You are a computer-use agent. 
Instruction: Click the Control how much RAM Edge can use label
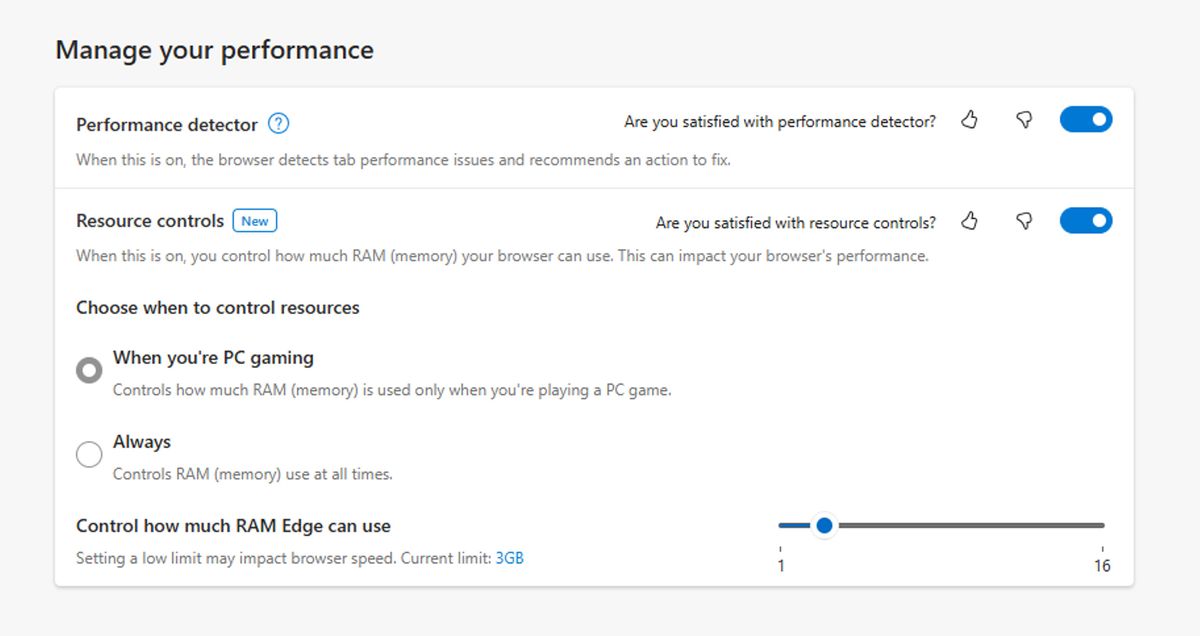233,525
